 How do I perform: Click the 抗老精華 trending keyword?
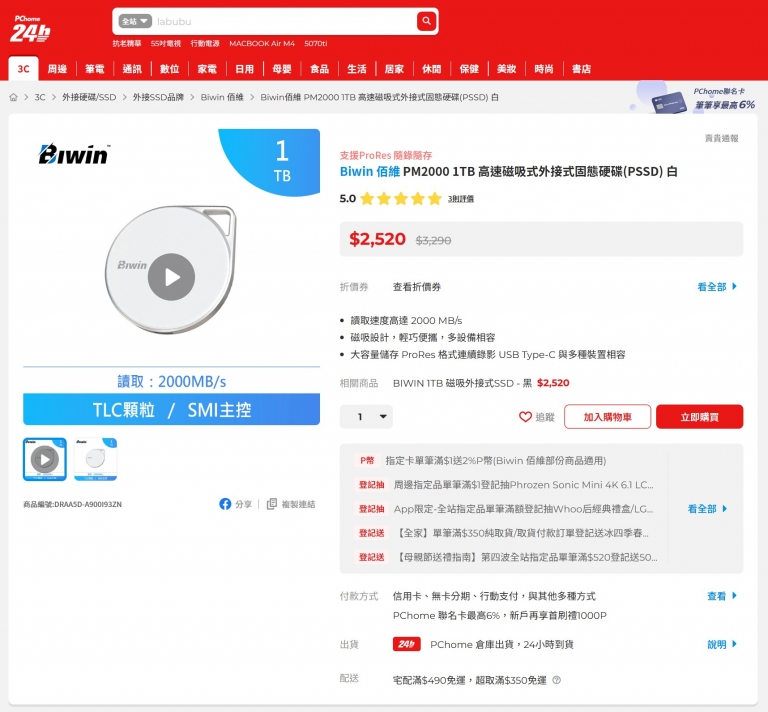127,43
